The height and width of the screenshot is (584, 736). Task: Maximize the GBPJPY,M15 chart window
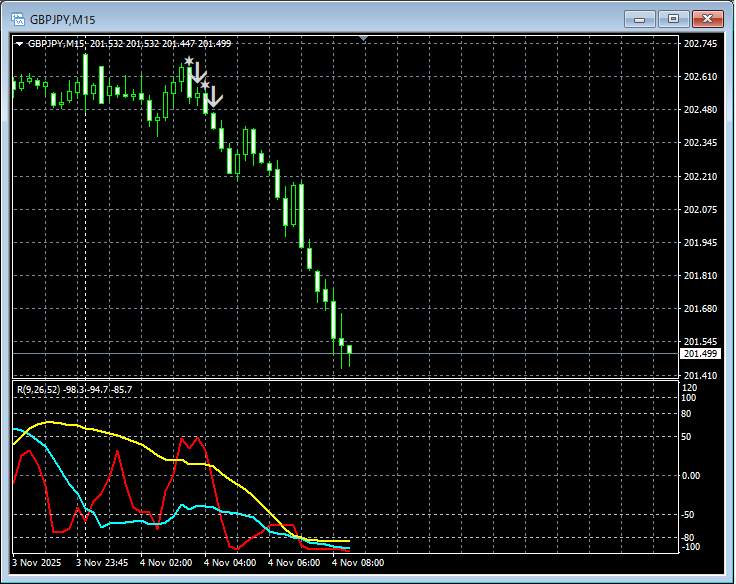coord(673,18)
